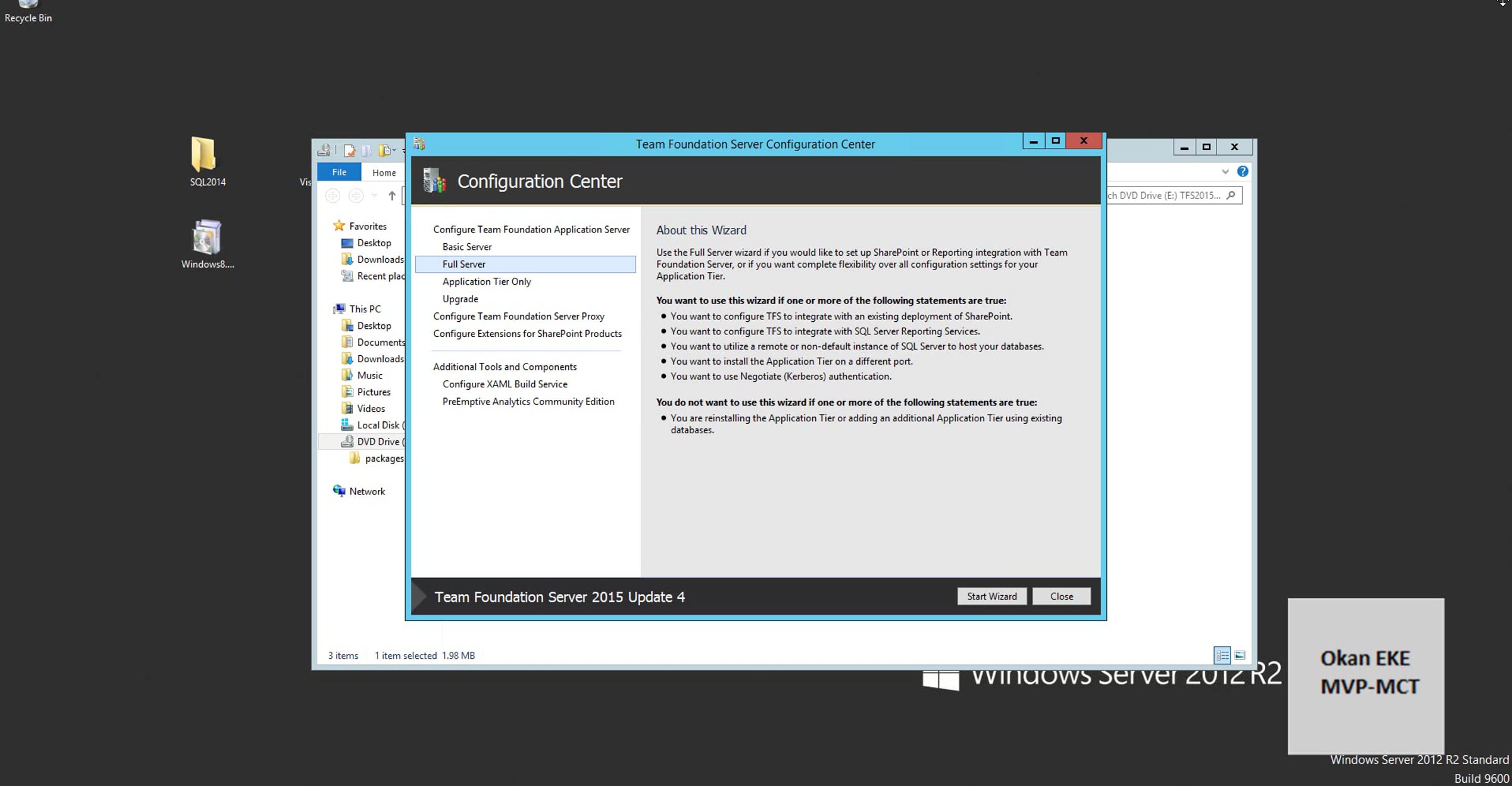Open recent locations dropdown in Explorer
This screenshot has width=1512, height=786.
tap(374, 196)
